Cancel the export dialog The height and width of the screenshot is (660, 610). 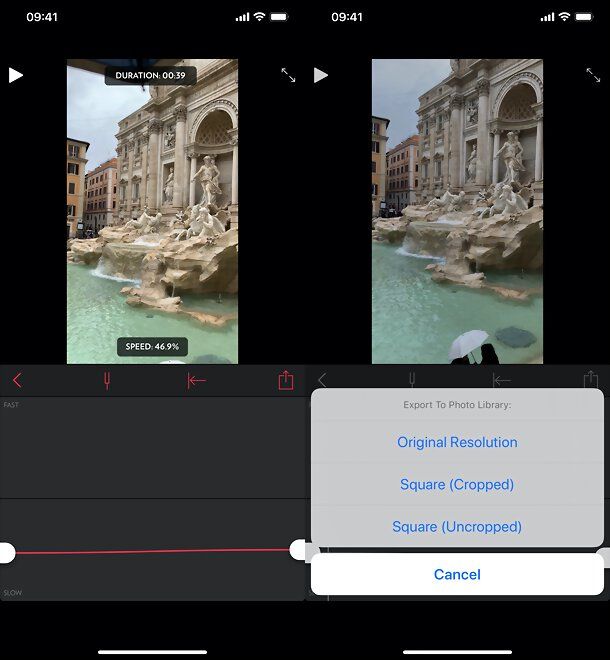click(457, 574)
